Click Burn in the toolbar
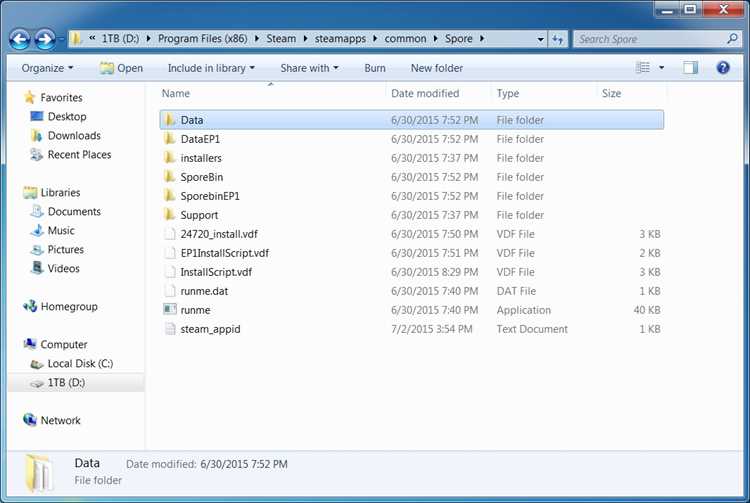 click(x=375, y=68)
